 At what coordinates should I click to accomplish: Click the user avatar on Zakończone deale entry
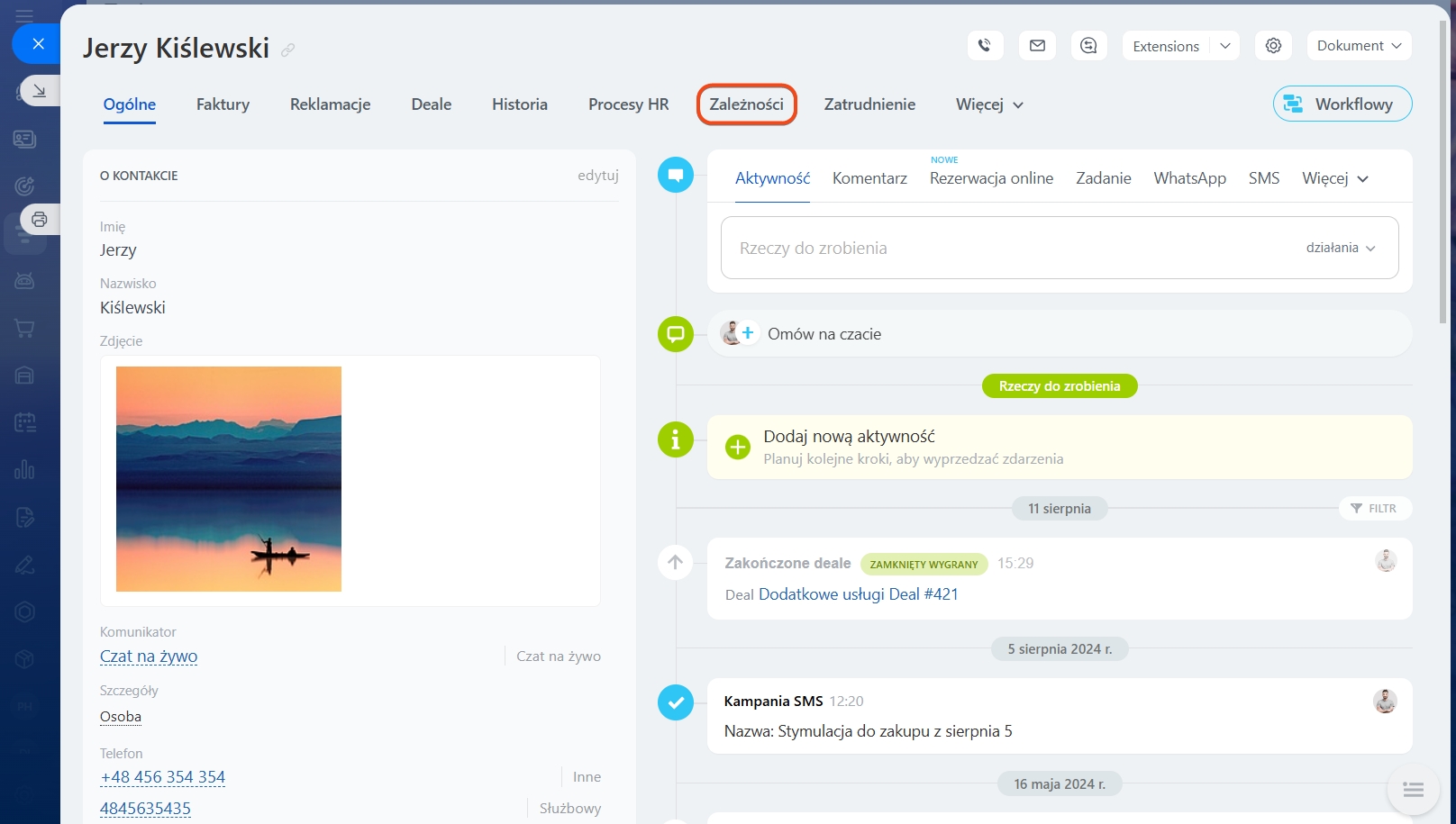[1386, 561]
